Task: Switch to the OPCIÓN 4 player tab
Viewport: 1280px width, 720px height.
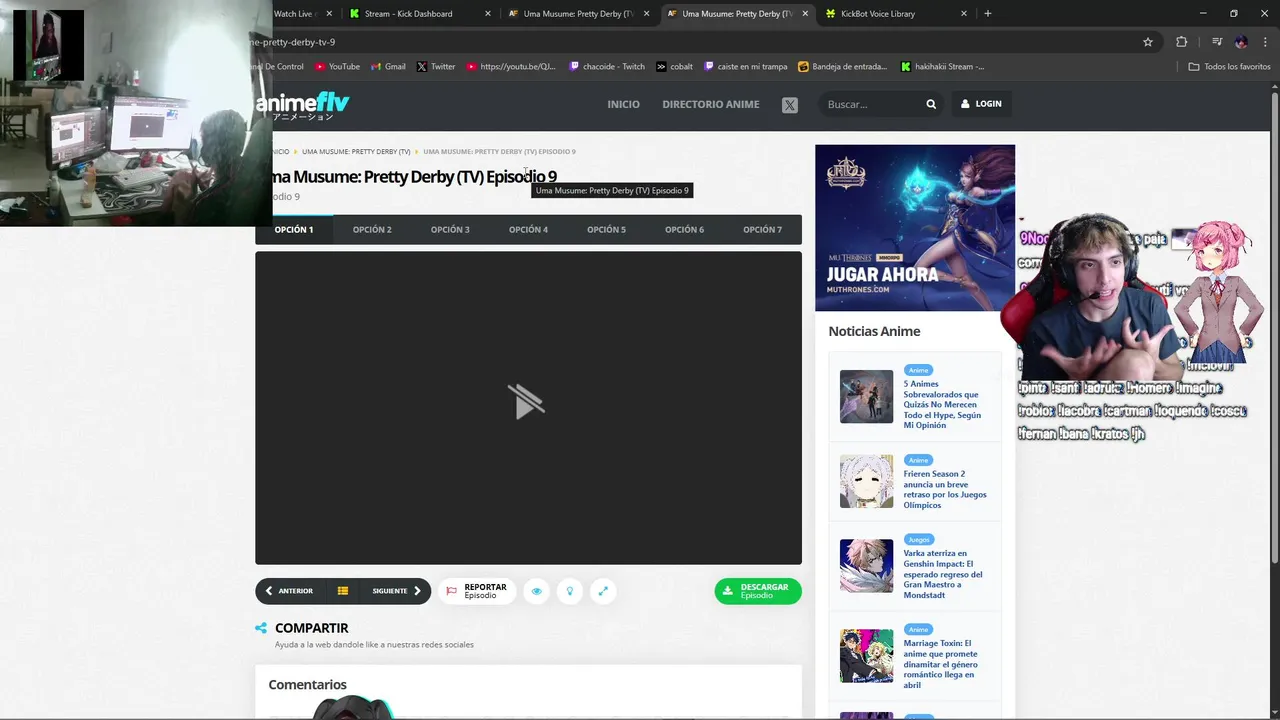Action: coord(528,230)
